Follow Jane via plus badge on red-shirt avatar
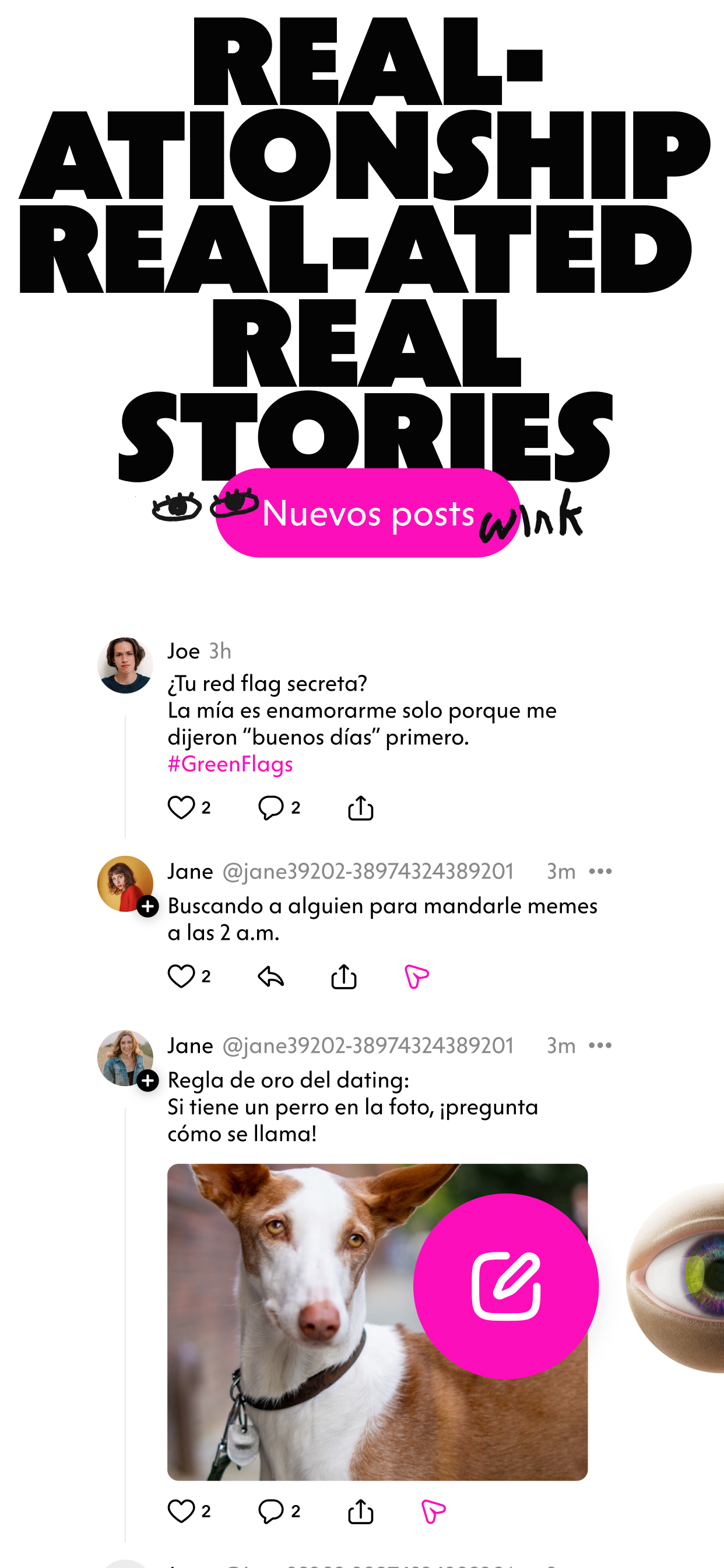 pyautogui.click(x=148, y=907)
